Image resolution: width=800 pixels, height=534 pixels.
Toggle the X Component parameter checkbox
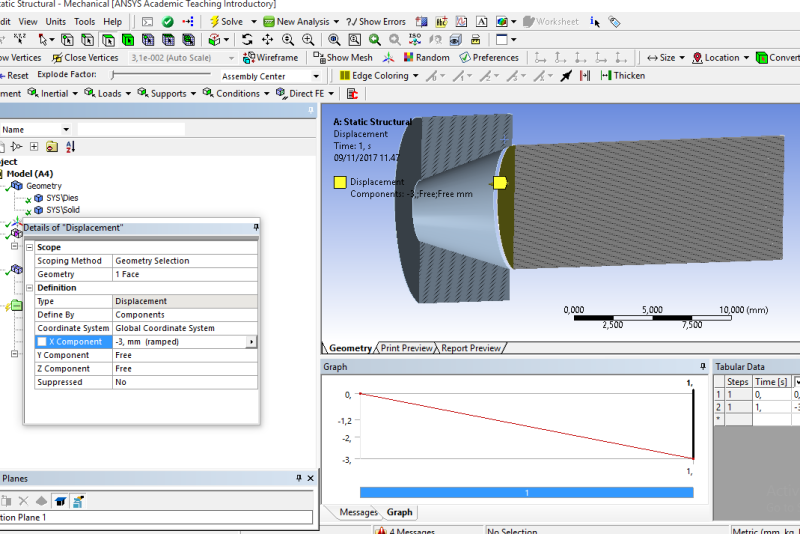click(42, 342)
